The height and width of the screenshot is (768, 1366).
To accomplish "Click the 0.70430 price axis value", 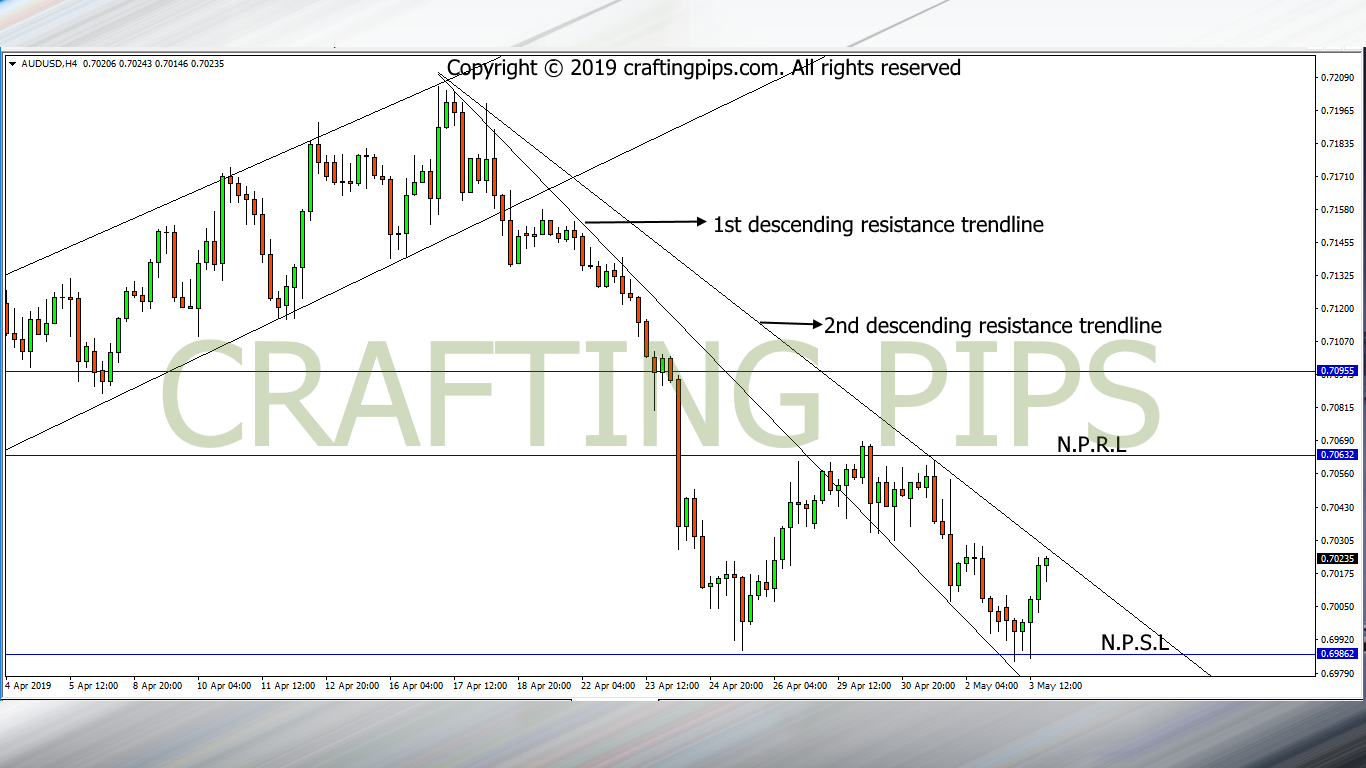I will click(x=1337, y=507).
